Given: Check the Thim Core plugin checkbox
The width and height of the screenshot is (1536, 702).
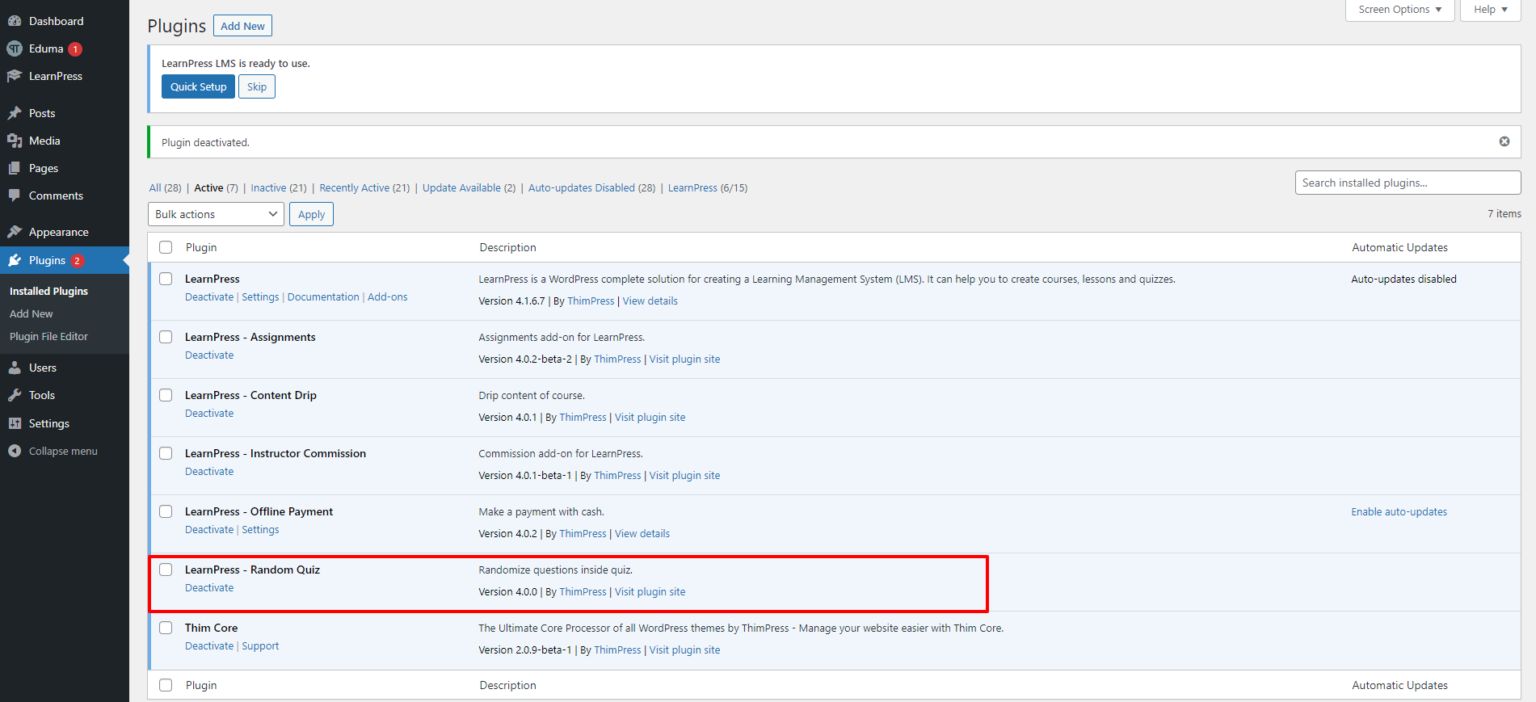Looking at the screenshot, I should [166, 628].
